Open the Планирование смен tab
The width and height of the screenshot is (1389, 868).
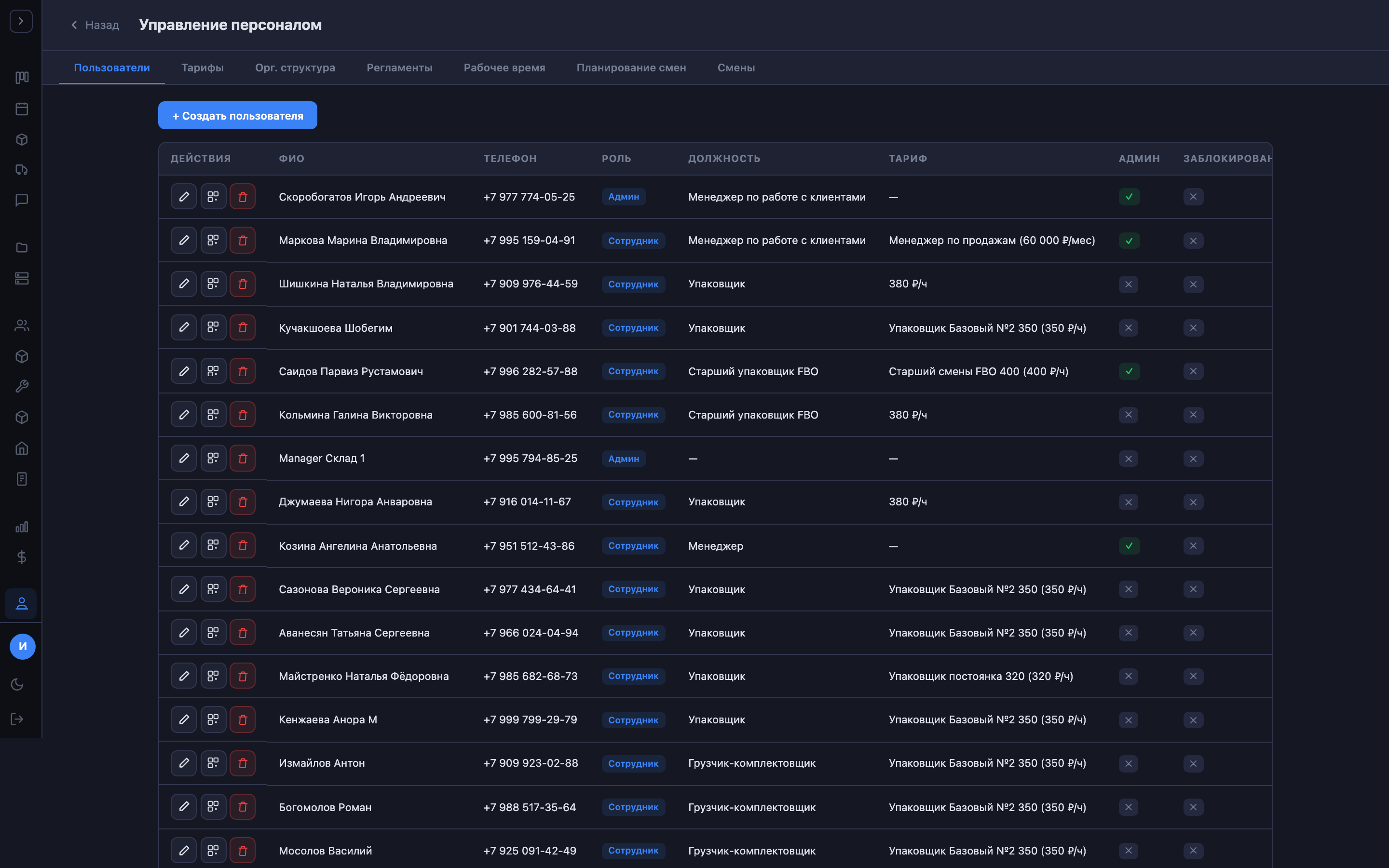[631, 68]
